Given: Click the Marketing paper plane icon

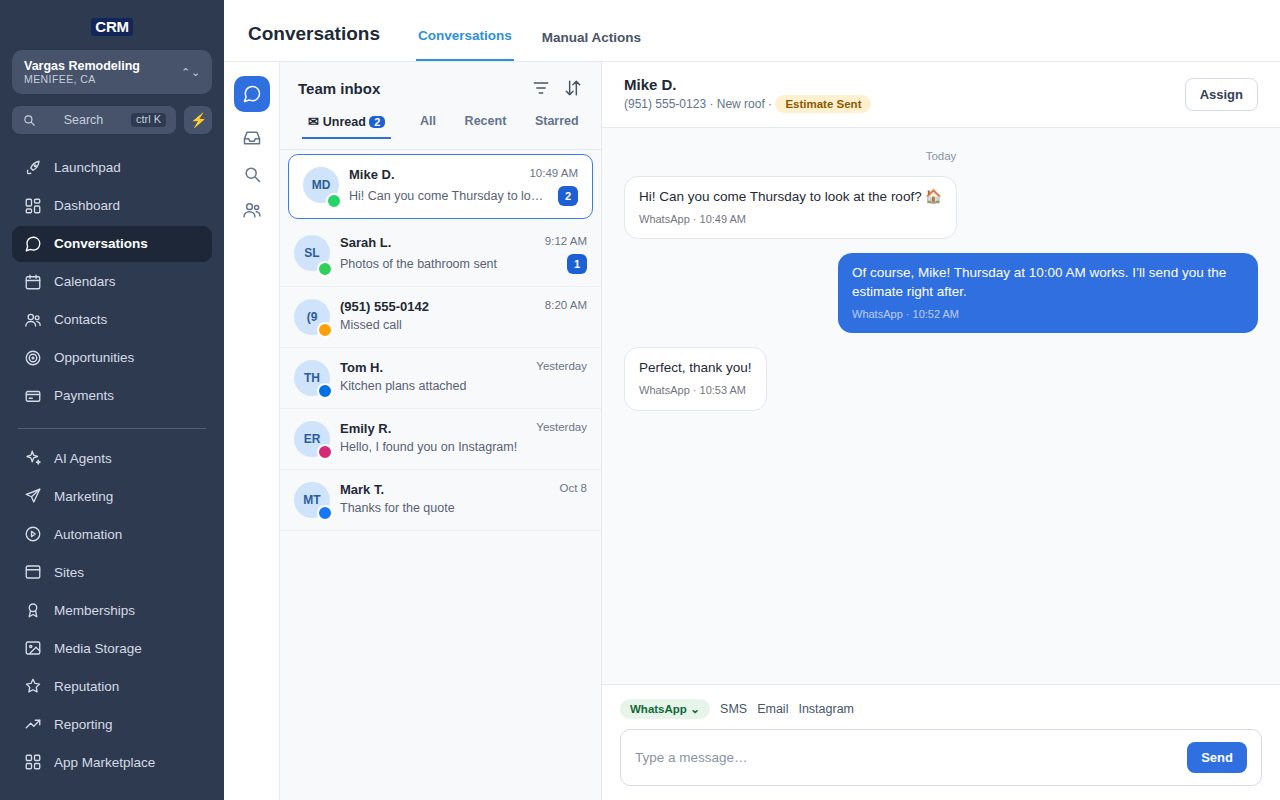Looking at the screenshot, I should pos(33,497).
